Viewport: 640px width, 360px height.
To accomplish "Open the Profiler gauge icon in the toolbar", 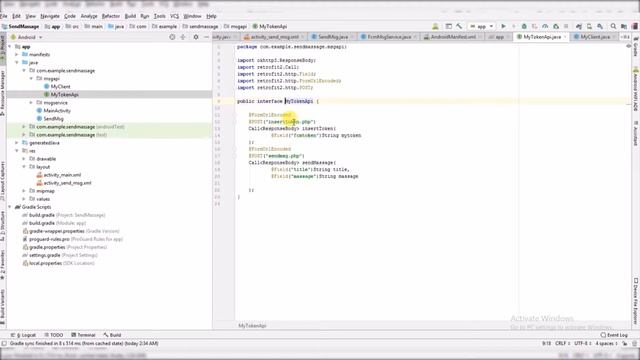I will pos(545,26).
